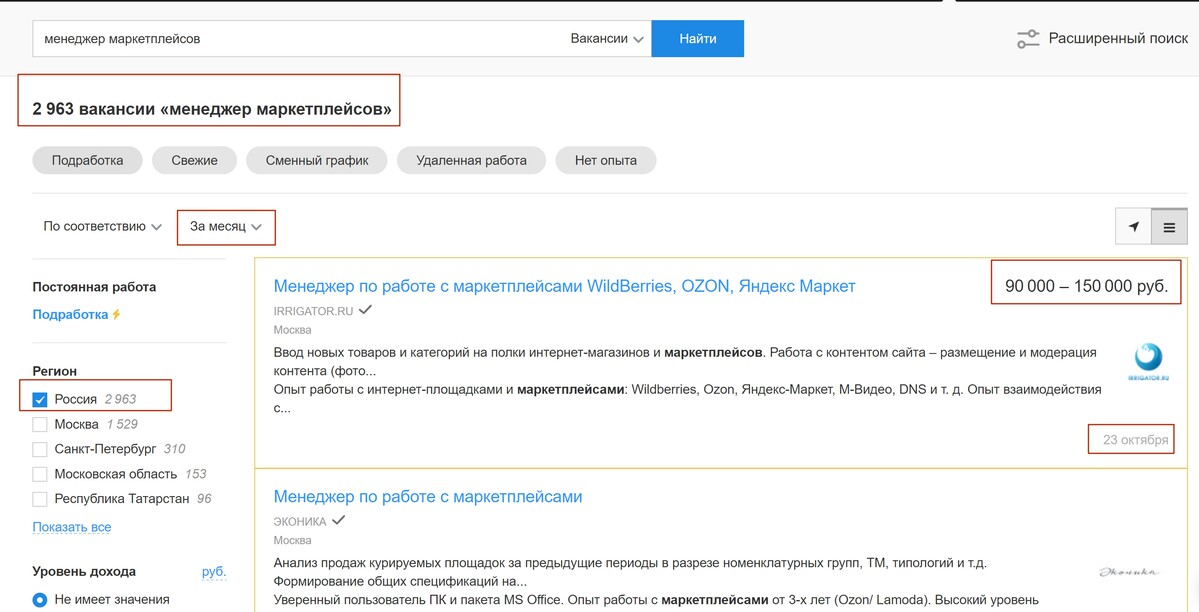Open the 'За месяц' period dropdown

point(226,226)
